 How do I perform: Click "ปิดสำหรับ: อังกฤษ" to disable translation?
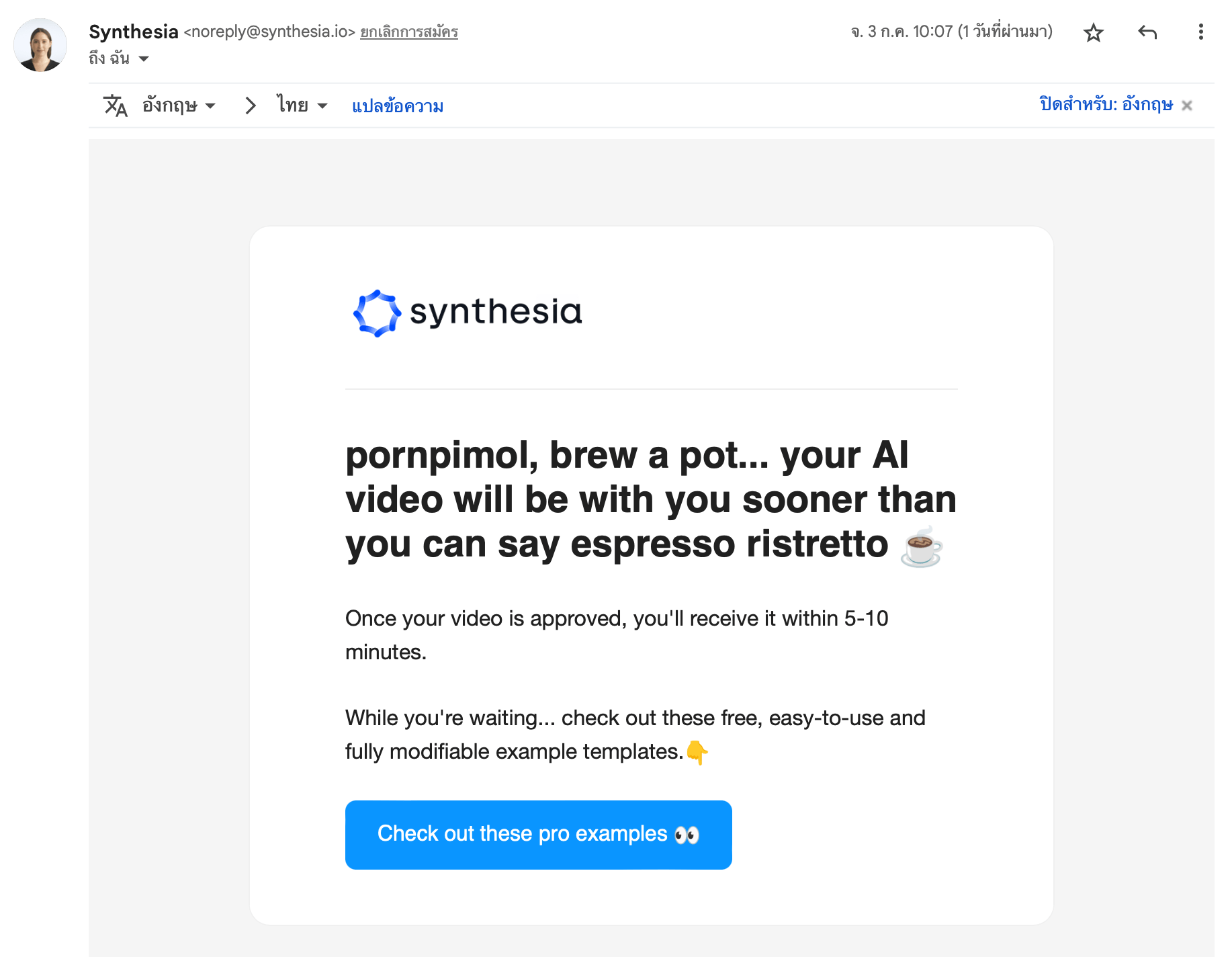pyautogui.click(x=1106, y=105)
